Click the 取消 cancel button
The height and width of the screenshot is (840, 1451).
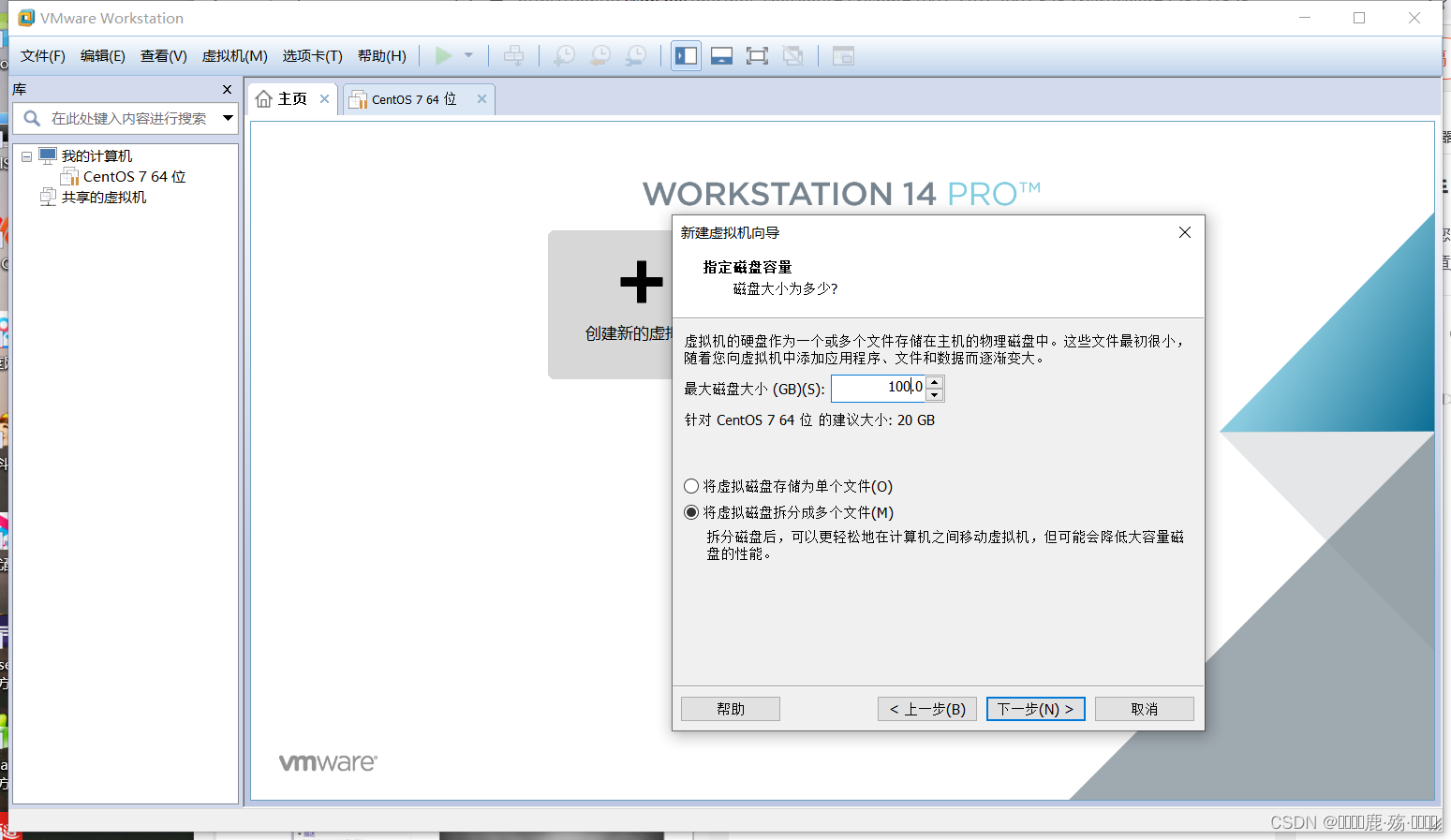[1145, 709]
